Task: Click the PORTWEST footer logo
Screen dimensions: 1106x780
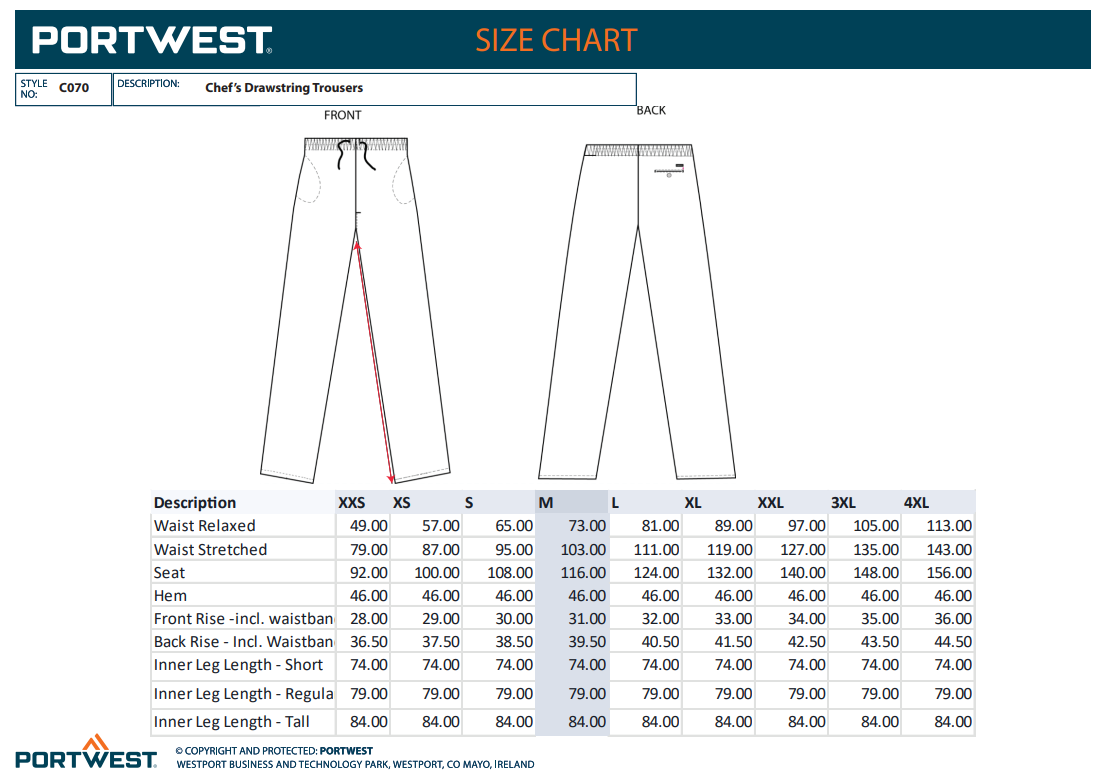Action: click(86, 752)
